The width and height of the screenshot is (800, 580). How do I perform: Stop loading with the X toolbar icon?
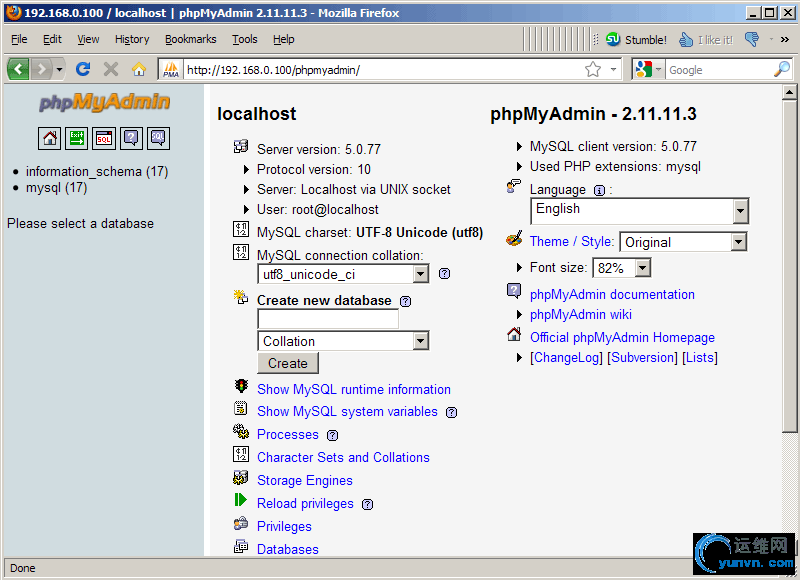click(x=111, y=68)
